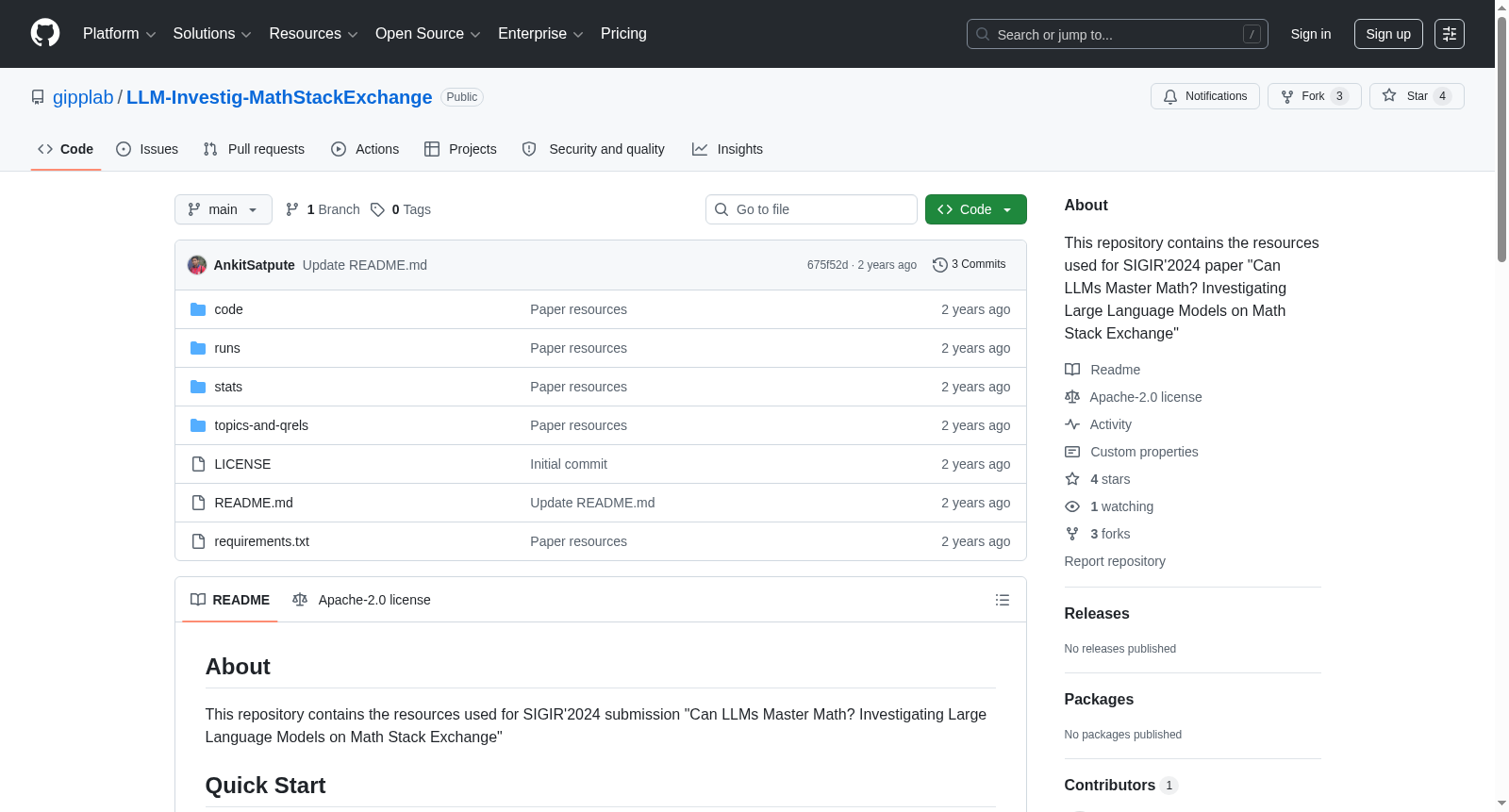
Task: Open the Contributors section heading link
Action: coord(1121,786)
